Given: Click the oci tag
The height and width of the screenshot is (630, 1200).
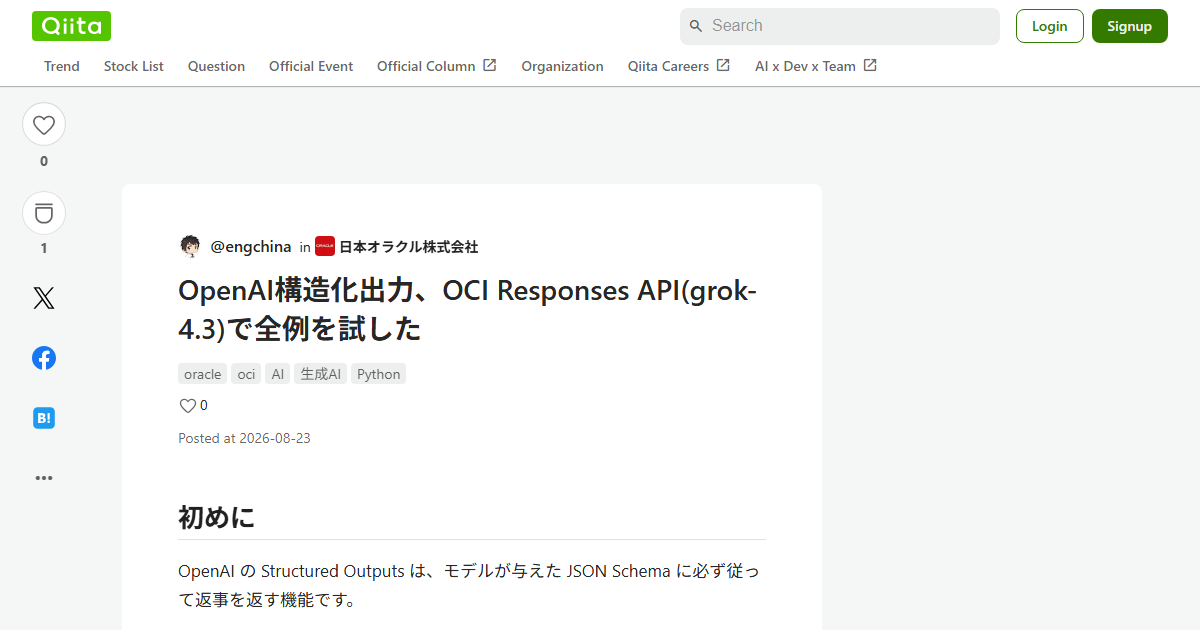Looking at the screenshot, I should (x=246, y=374).
